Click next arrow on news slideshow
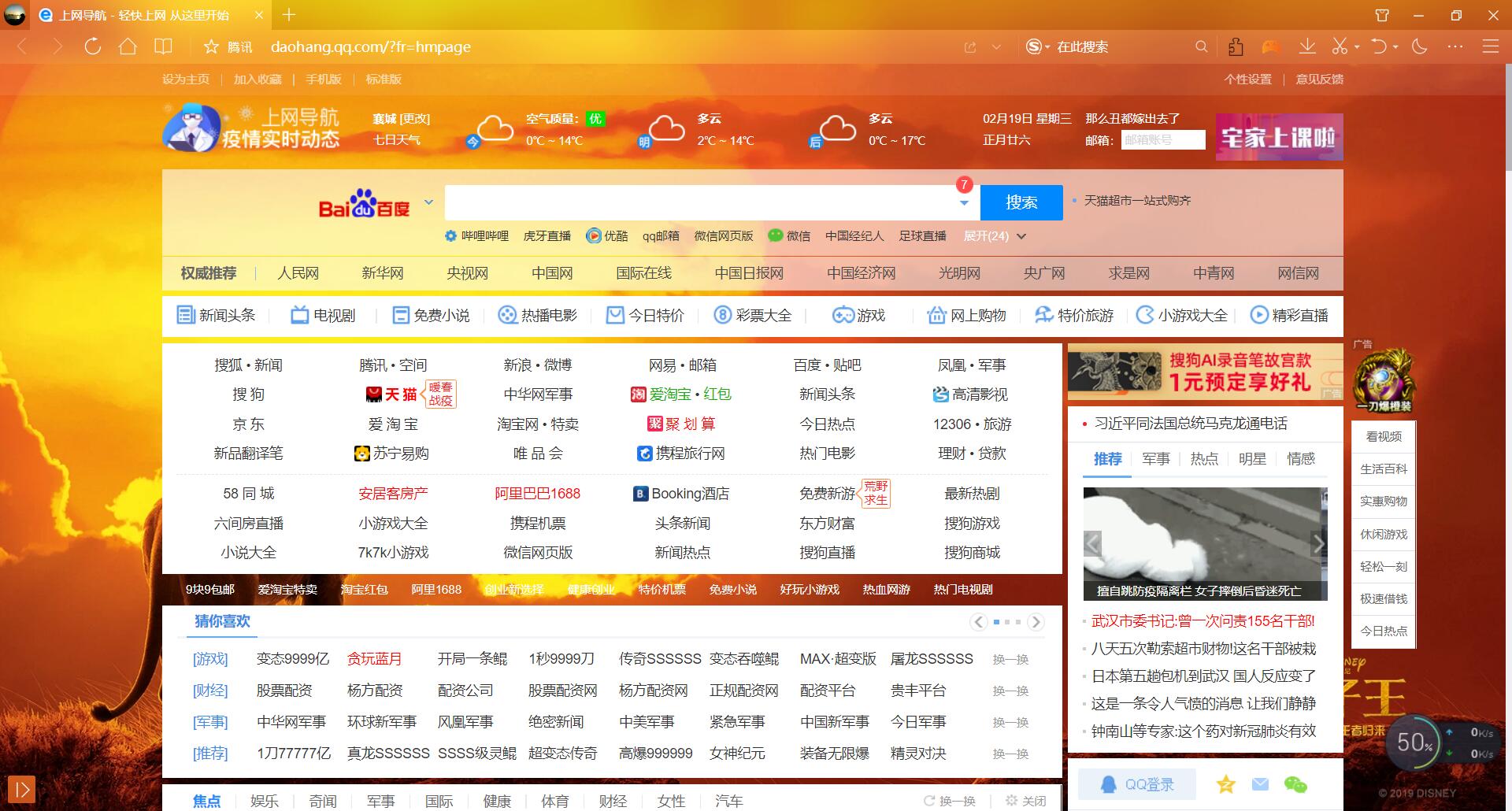Image resolution: width=1512 pixels, height=811 pixels. [1318, 543]
